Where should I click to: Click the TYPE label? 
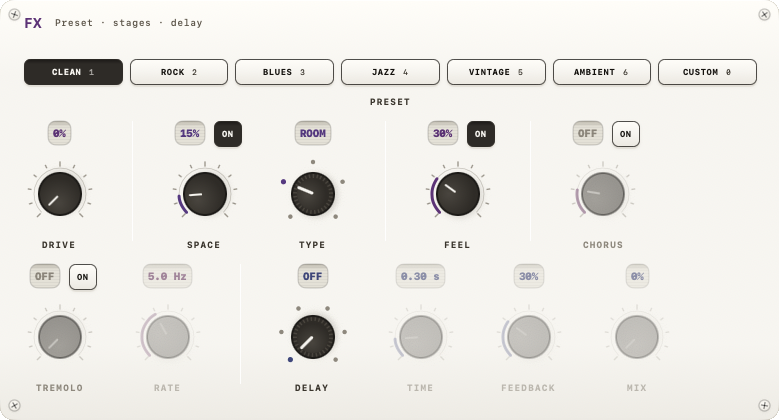pos(312,245)
